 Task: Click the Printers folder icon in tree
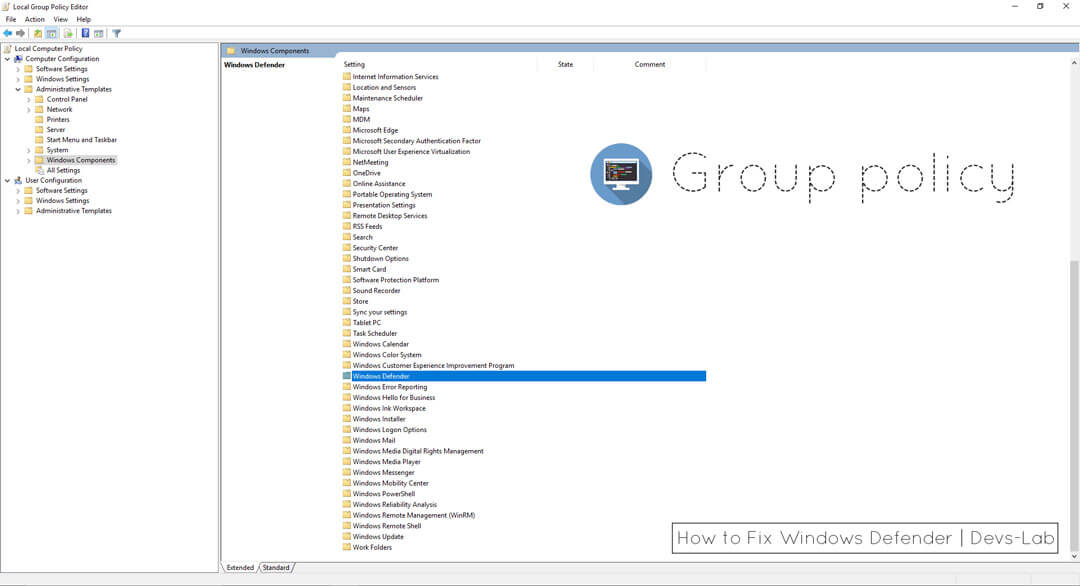click(x=39, y=120)
